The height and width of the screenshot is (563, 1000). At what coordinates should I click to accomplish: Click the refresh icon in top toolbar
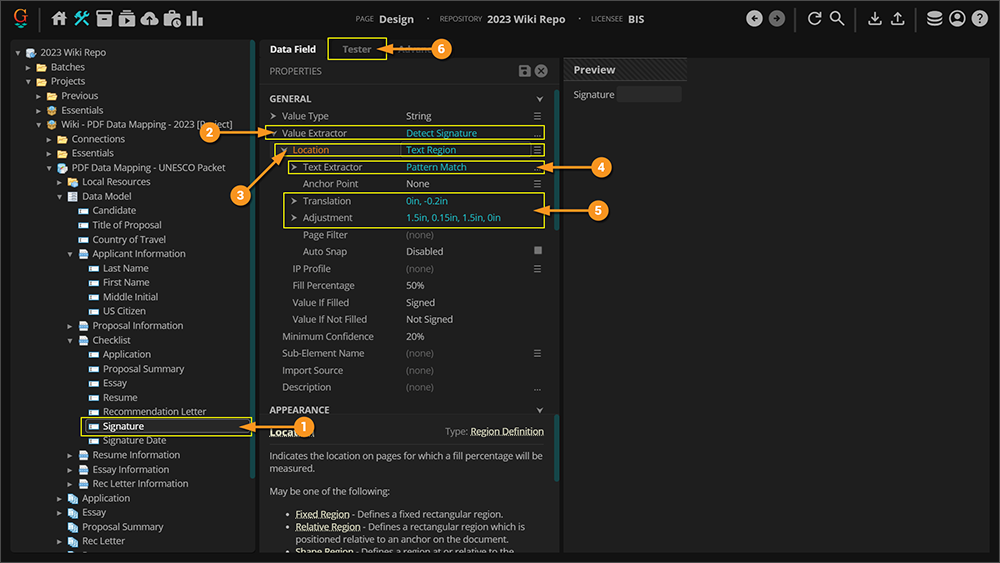coord(814,19)
